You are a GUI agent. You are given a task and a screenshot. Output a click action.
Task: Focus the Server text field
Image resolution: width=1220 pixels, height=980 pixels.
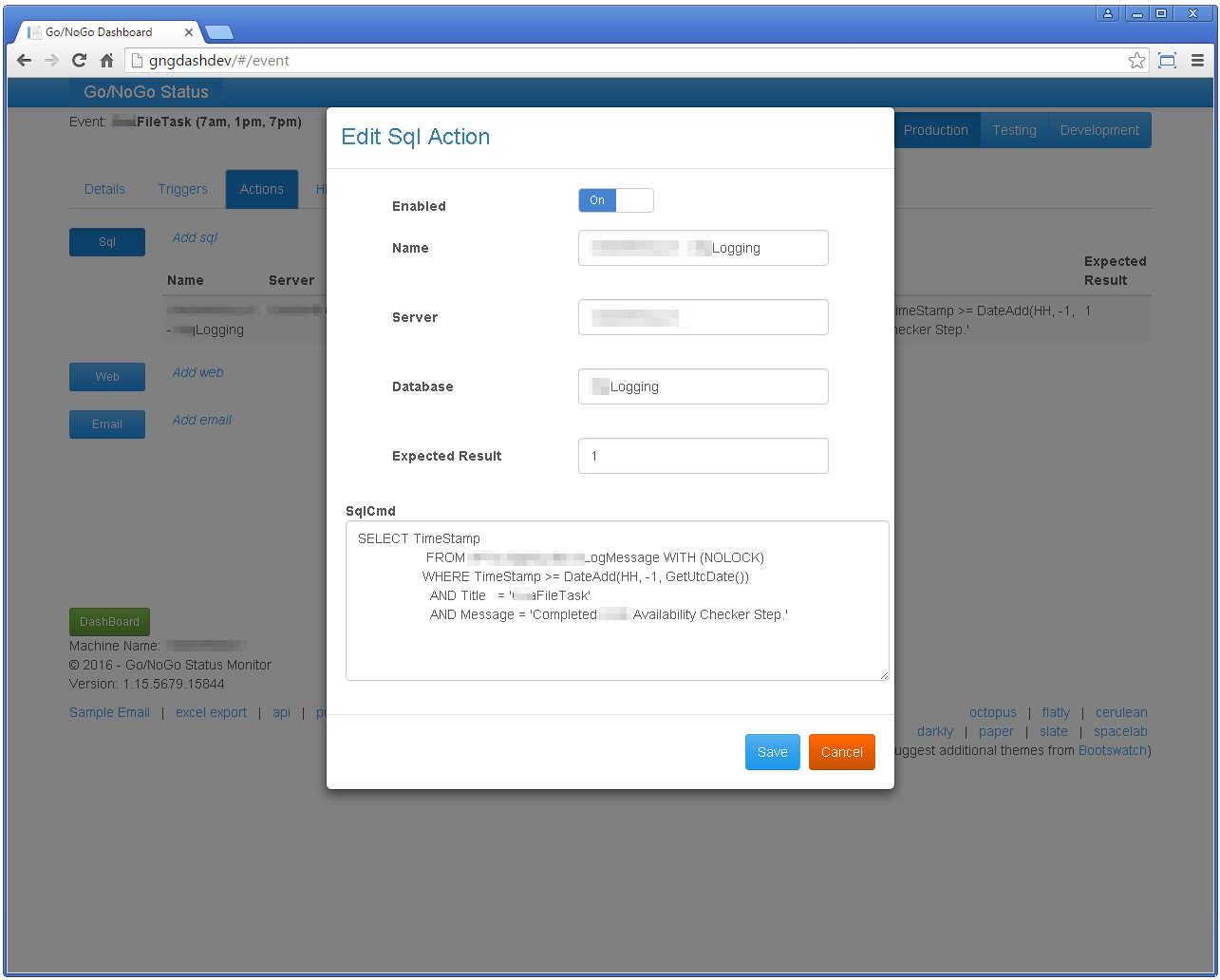pos(703,317)
